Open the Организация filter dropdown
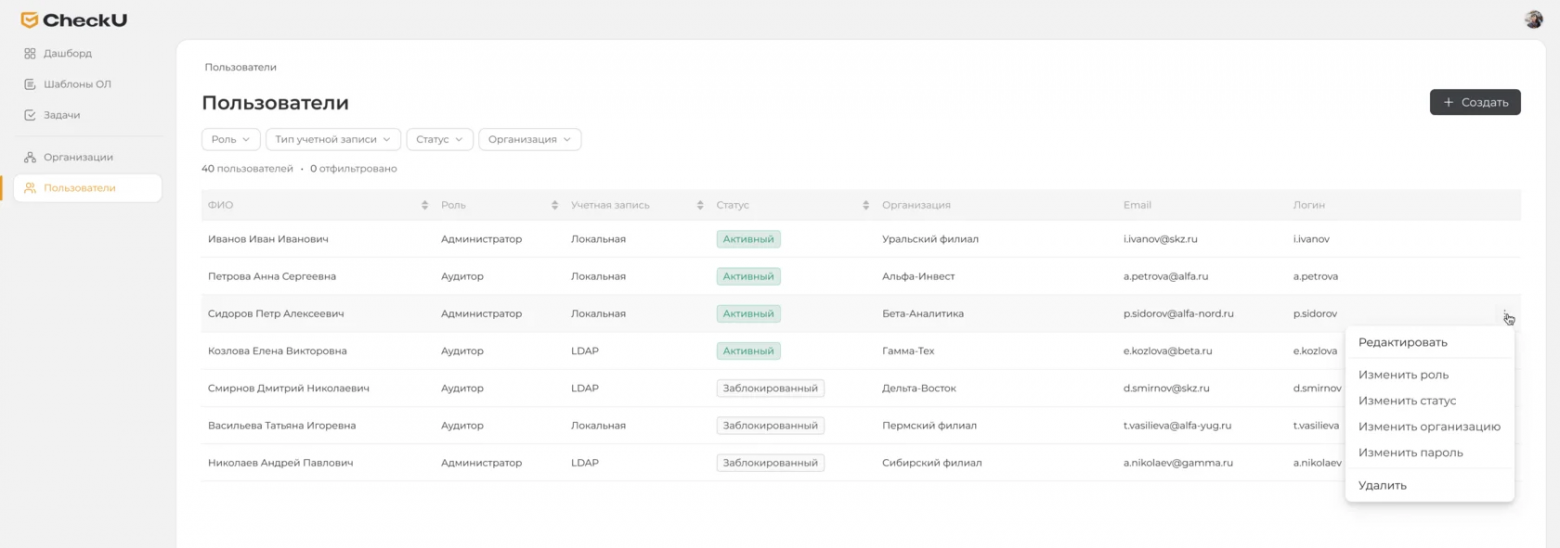Viewport: 1560px width, 548px height. click(x=529, y=140)
